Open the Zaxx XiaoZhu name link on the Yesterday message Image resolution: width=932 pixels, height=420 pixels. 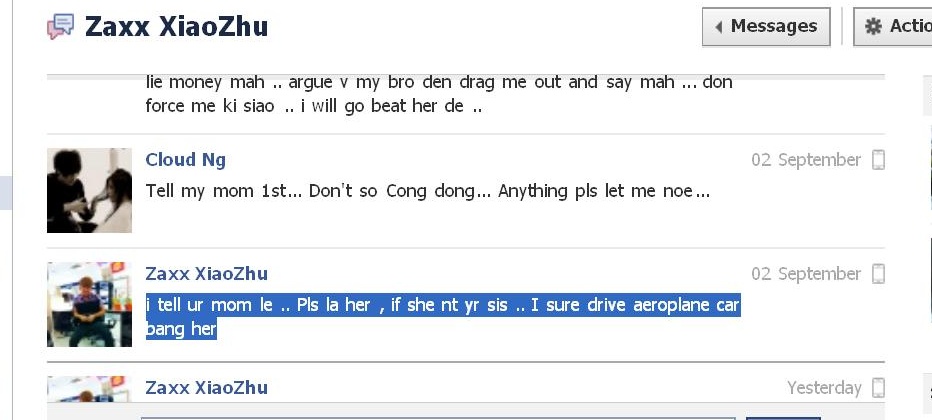(206, 388)
